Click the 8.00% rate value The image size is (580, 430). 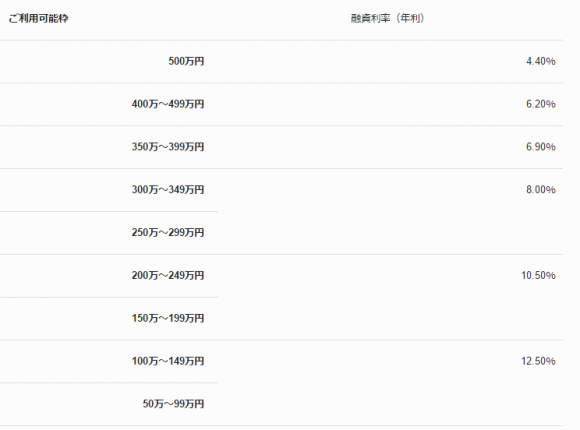[x=541, y=190]
